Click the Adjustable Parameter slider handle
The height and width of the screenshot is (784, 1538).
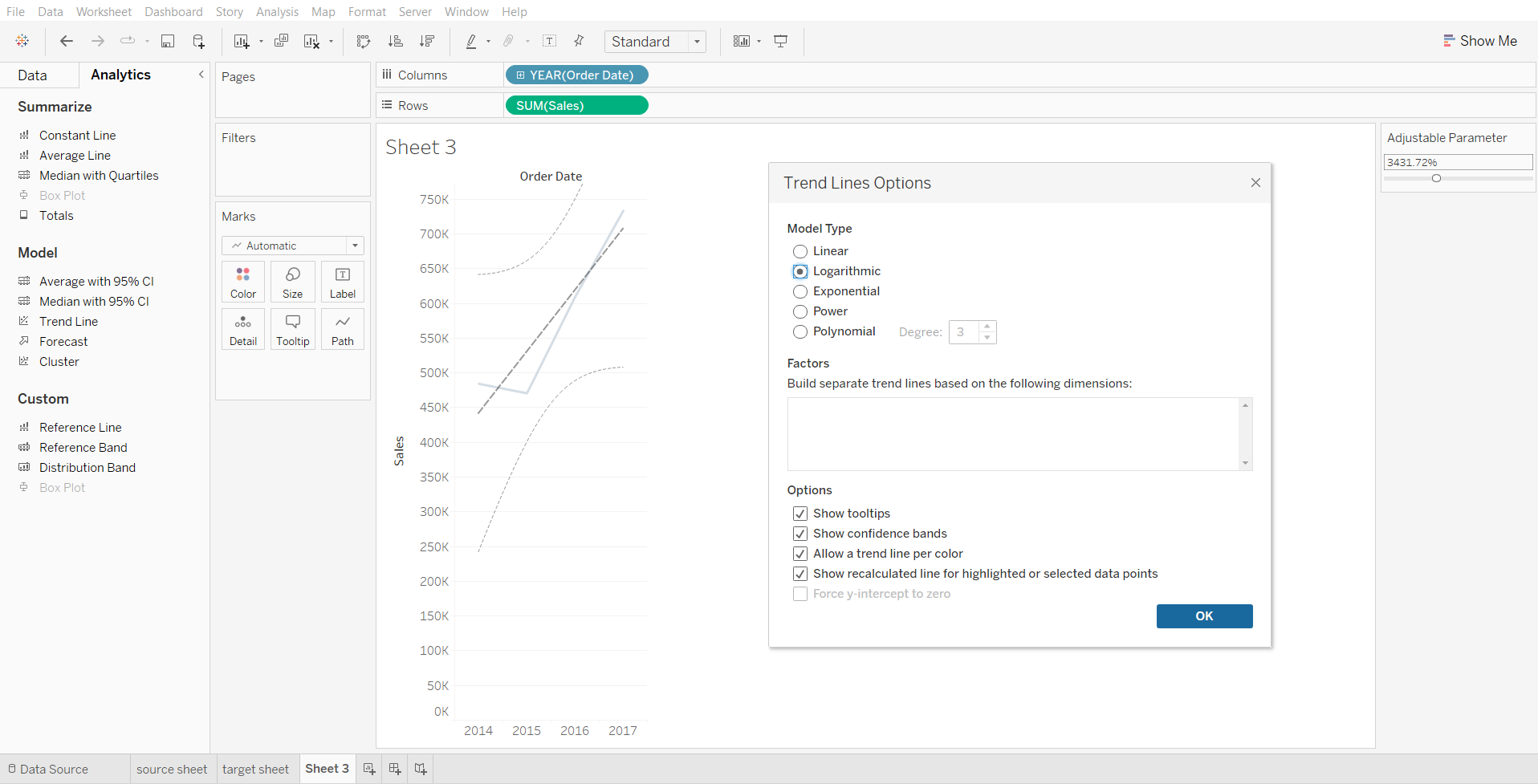pos(1436,178)
